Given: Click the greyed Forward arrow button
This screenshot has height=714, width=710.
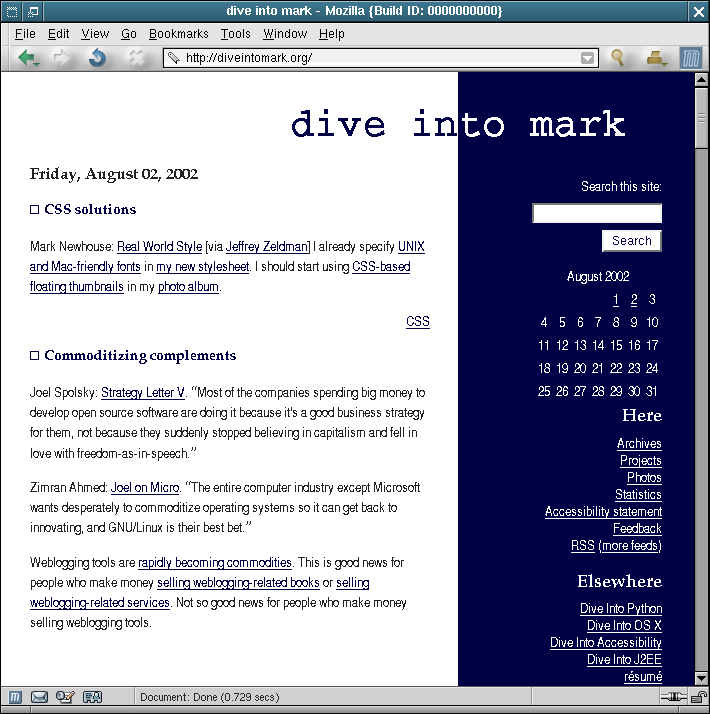Looking at the screenshot, I should coord(61,58).
